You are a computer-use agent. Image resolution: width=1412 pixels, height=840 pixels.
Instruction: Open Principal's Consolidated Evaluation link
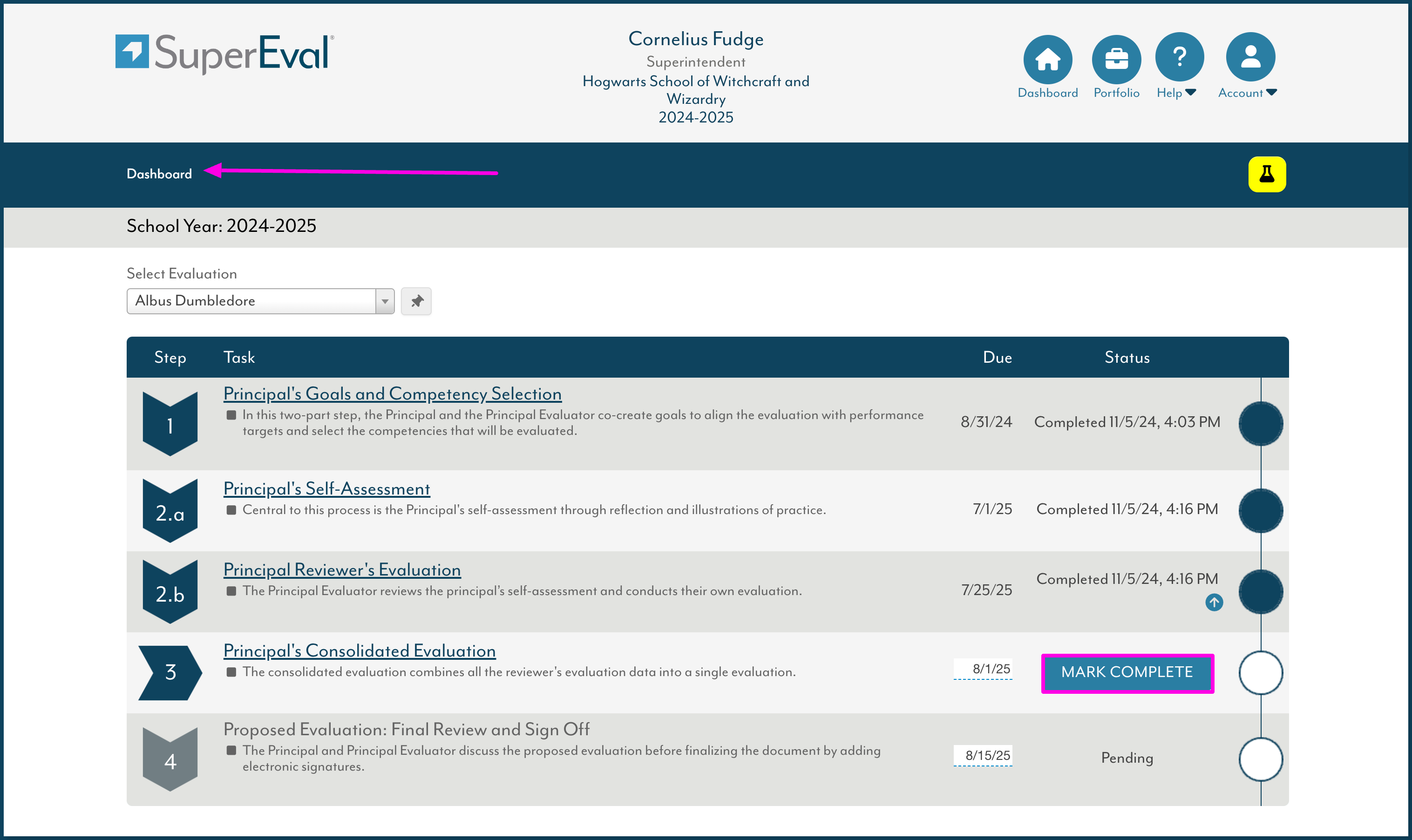[360, 650]
